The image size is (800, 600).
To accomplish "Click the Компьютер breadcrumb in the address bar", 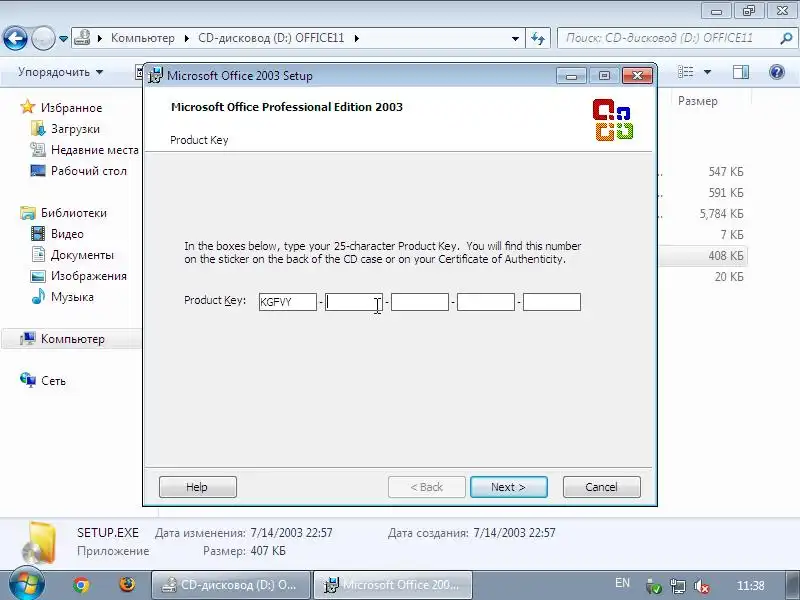I will pos(142,38).
